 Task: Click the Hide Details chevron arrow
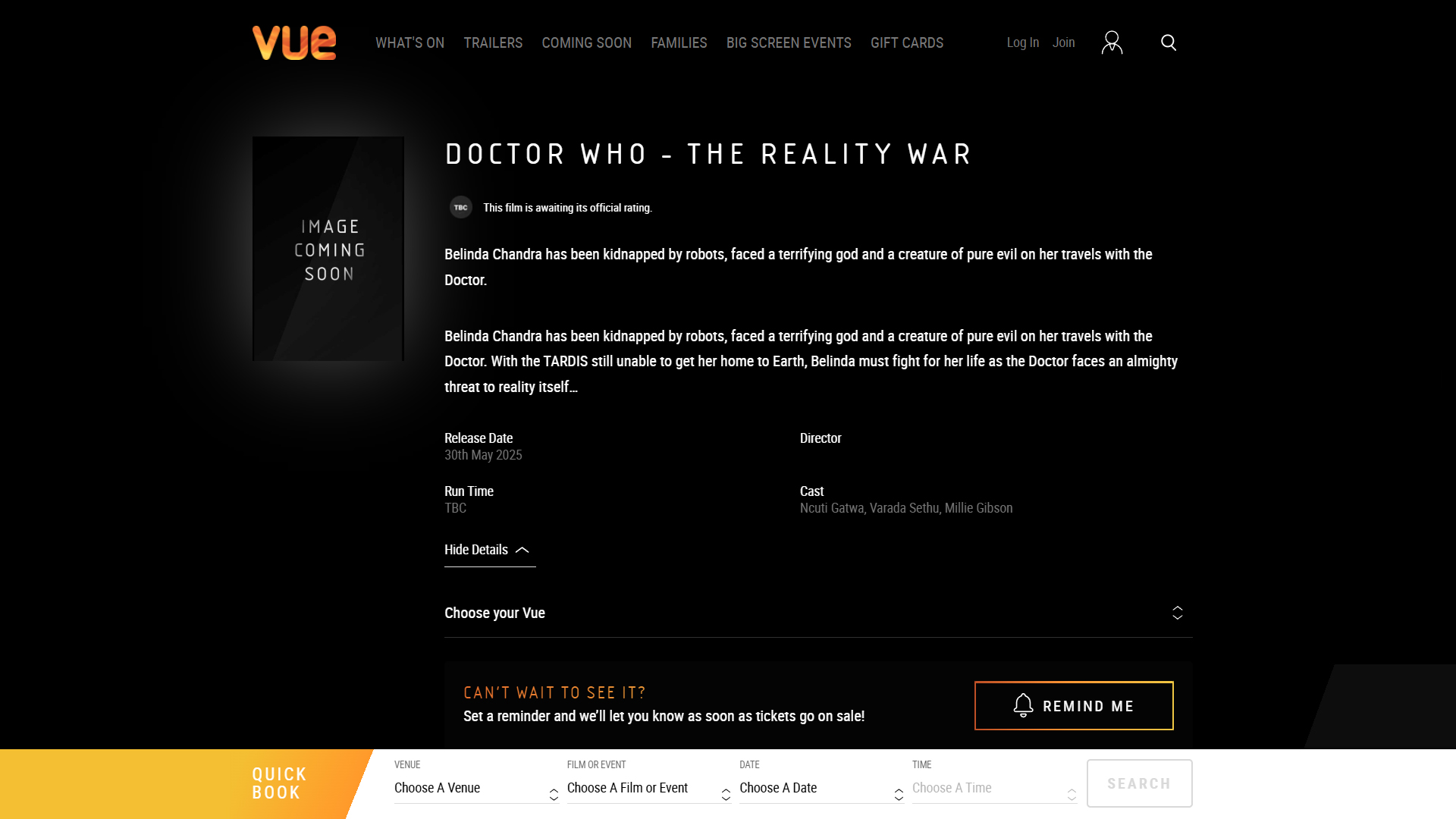pyautogui.click(x=522, y=551)
